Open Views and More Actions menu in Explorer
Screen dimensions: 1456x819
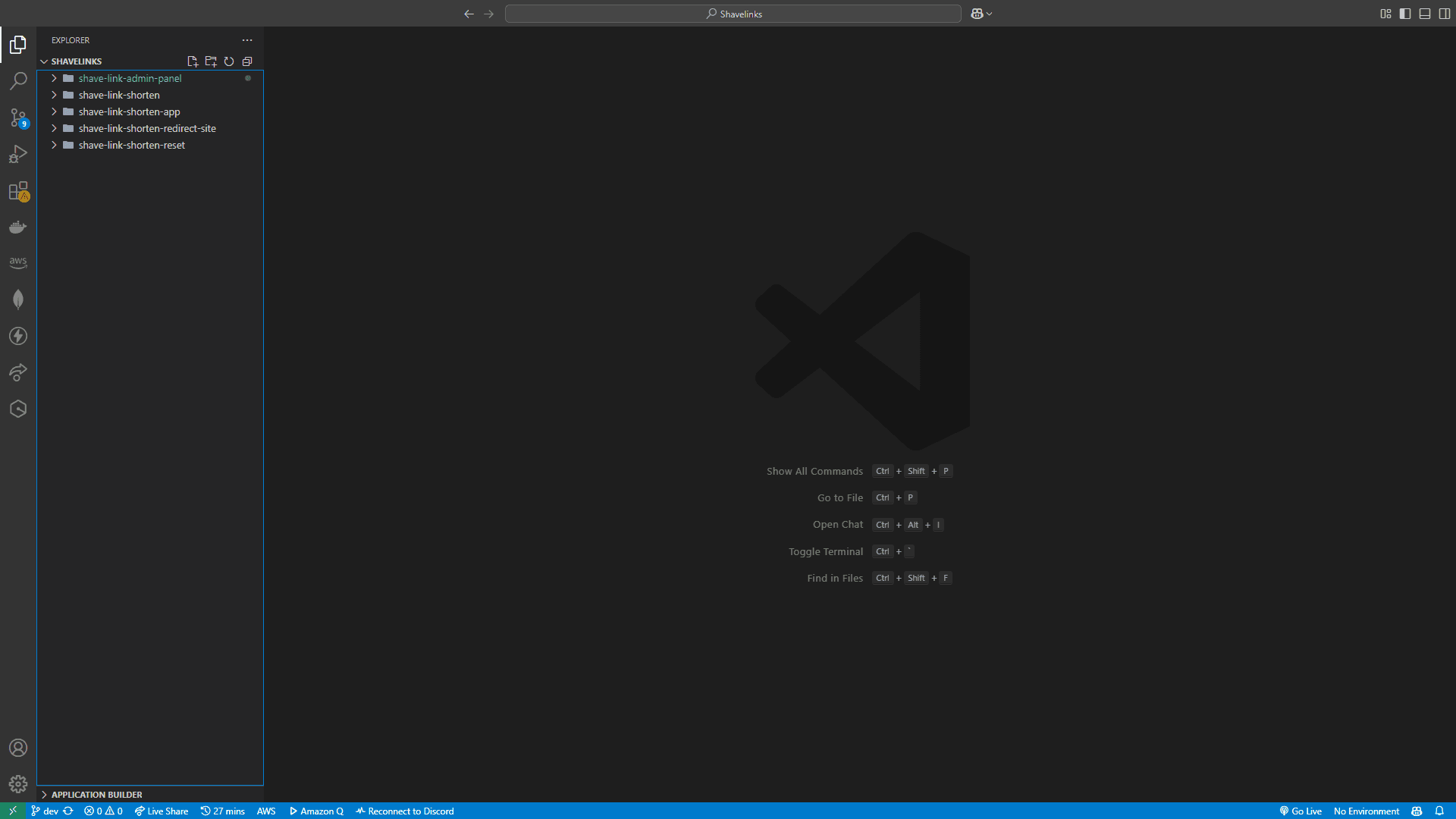pos(247,40)
